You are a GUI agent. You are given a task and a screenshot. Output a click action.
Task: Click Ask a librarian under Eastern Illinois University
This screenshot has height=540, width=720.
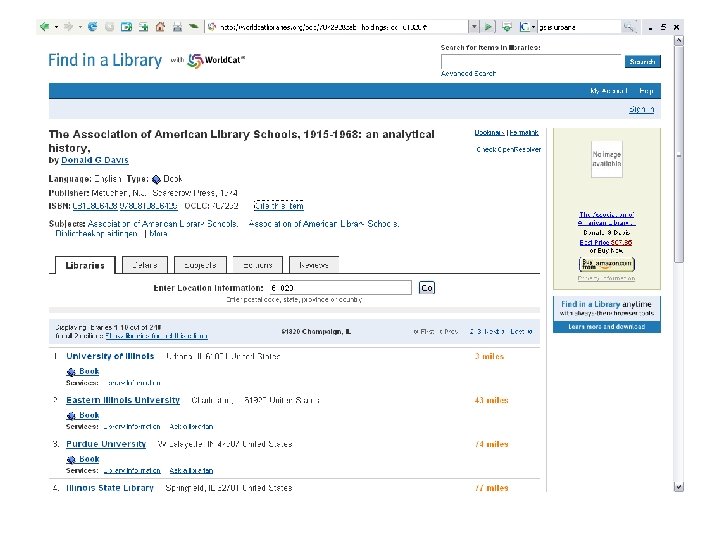[x=191, y=427]
